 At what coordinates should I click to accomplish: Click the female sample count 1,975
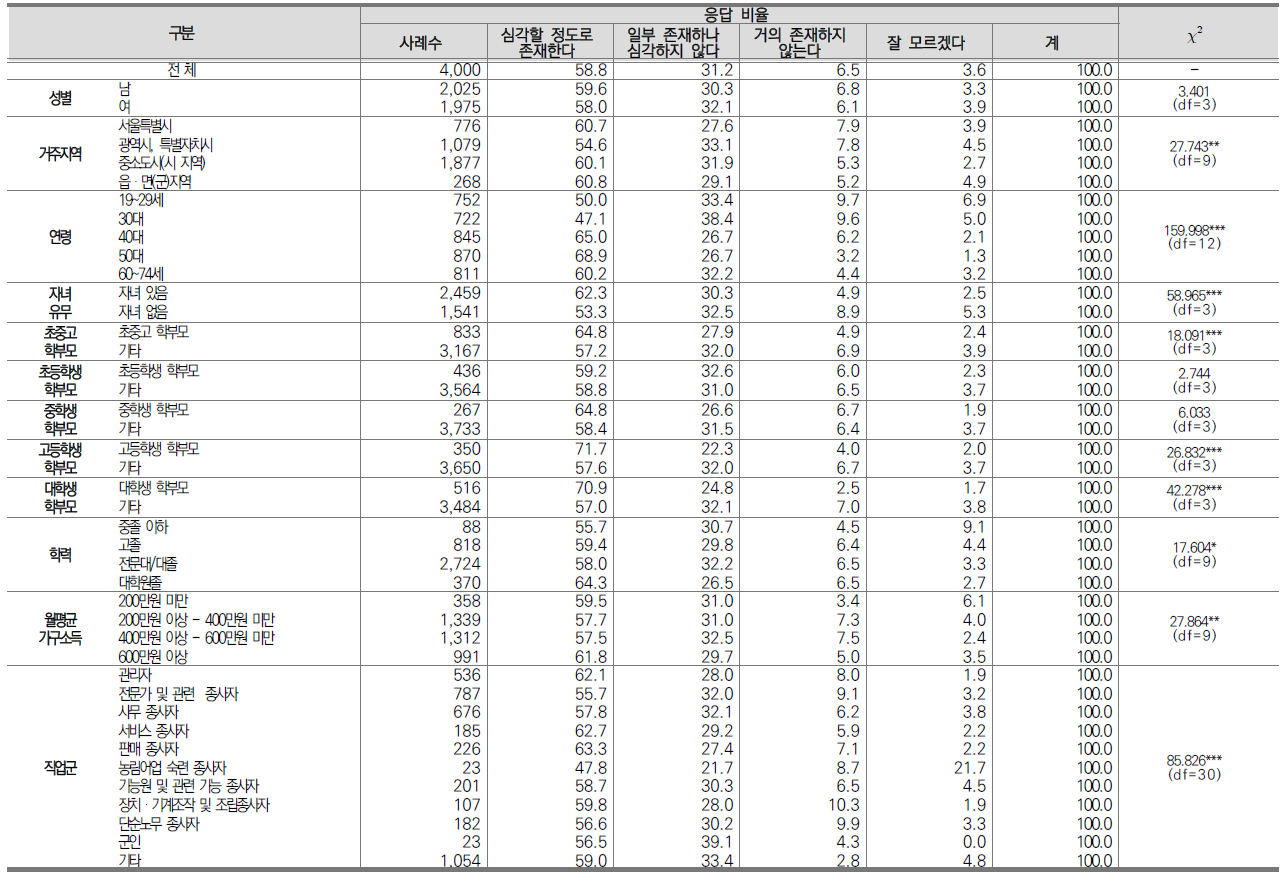[459, 107]
